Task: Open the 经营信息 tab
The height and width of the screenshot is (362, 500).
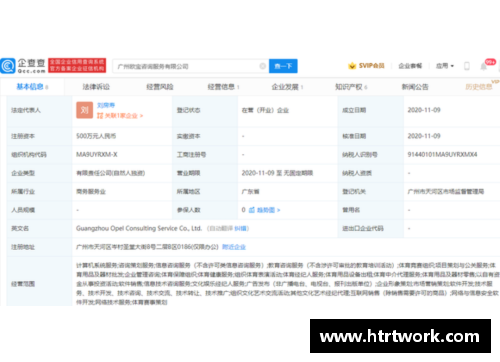Action: (x=223, y=87)
